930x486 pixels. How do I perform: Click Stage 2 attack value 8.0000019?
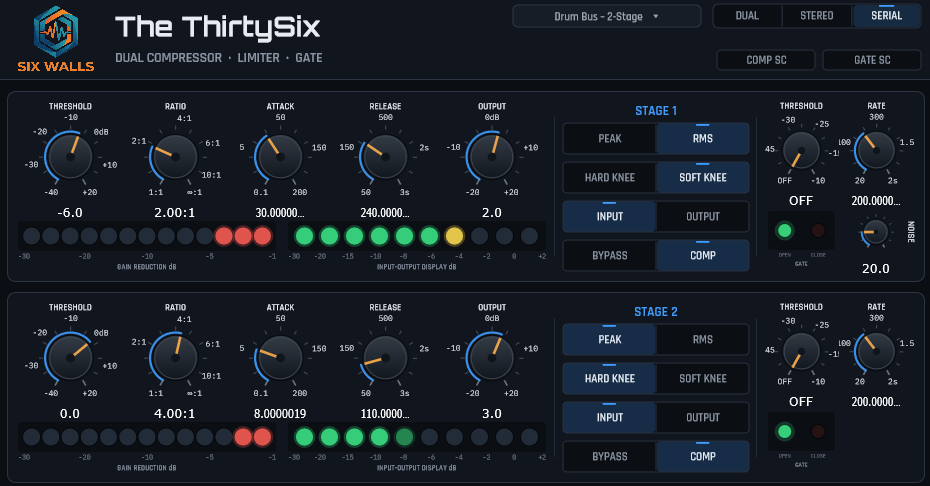click(280, 414)
